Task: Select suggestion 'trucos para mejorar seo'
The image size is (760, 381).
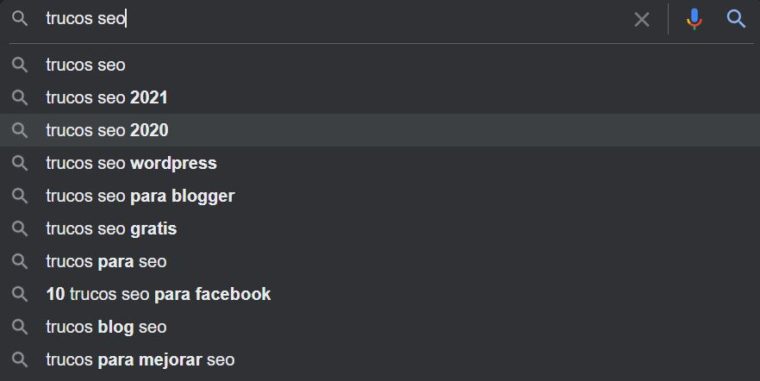Action: 380,360
